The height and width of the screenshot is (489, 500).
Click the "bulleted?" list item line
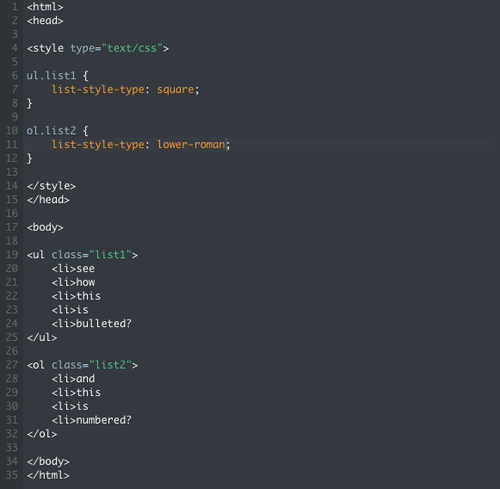click(92, 324)
